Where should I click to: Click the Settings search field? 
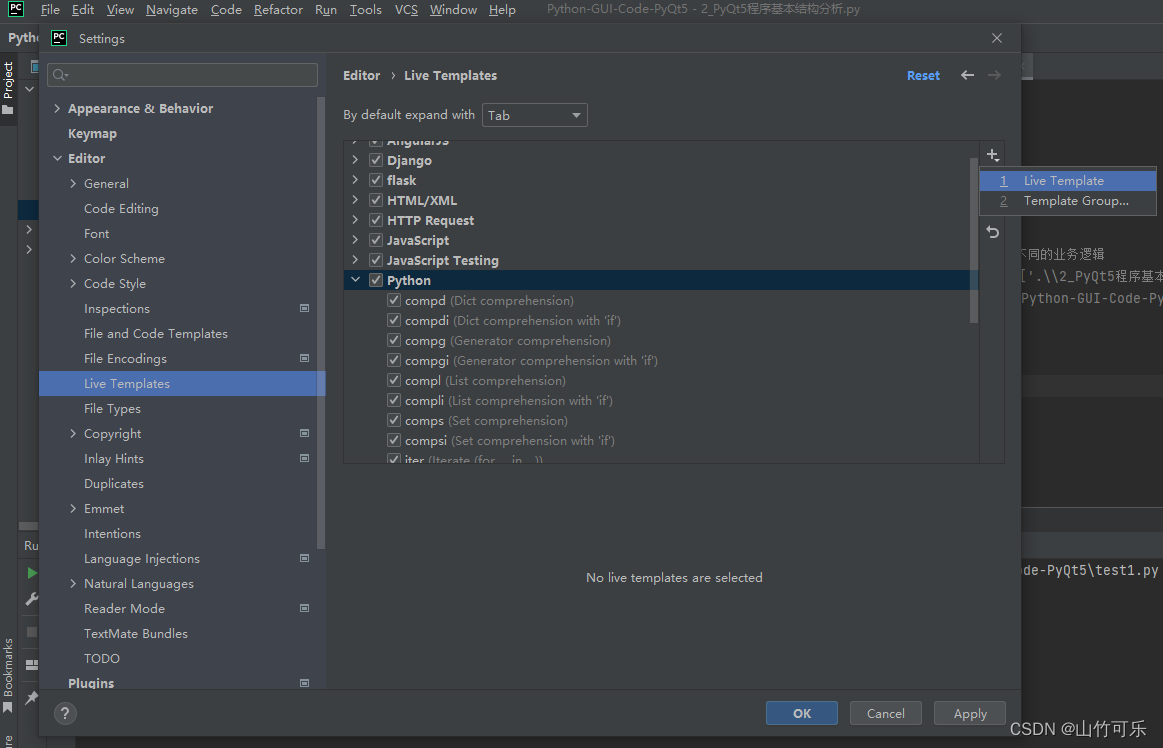click(x=182, y=75)
